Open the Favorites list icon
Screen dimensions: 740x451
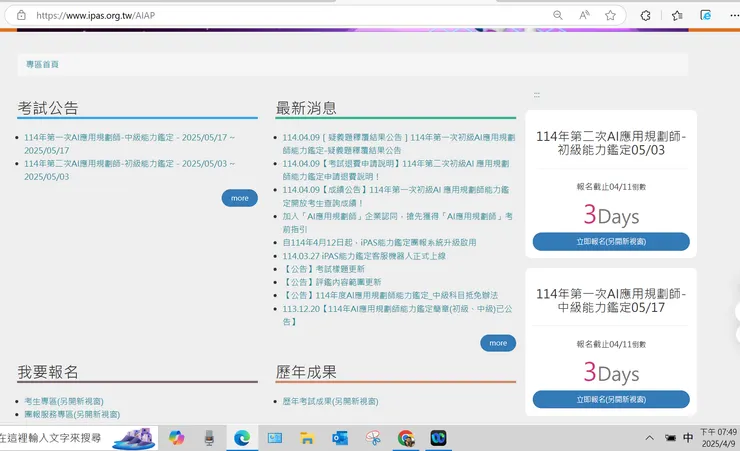click(677, 16)
